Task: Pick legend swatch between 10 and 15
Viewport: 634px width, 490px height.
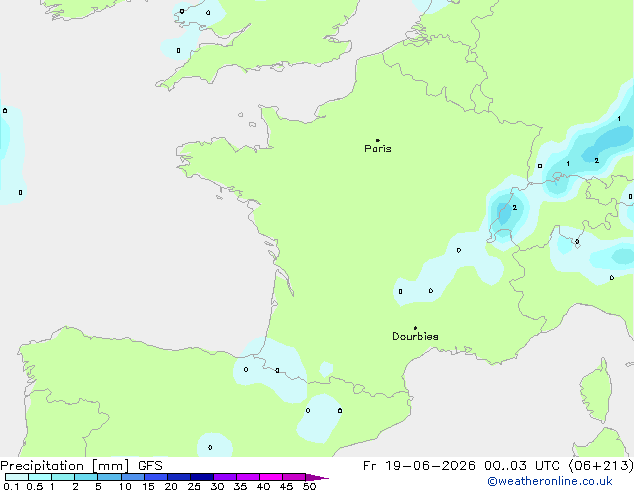Action: tap(133, 477)
